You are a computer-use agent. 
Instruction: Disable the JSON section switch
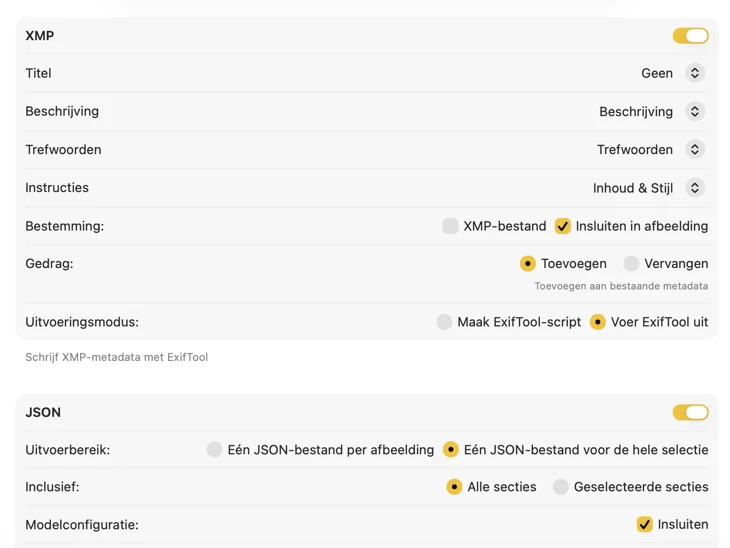tap(690, 412)
